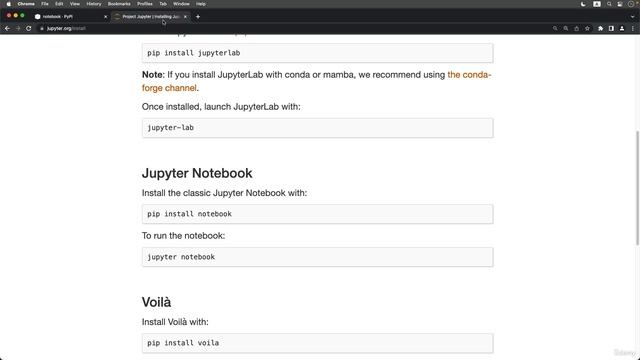Click the text 'To run the notebook:'
This screenshot has width=640, height=360.
point(184,236)
